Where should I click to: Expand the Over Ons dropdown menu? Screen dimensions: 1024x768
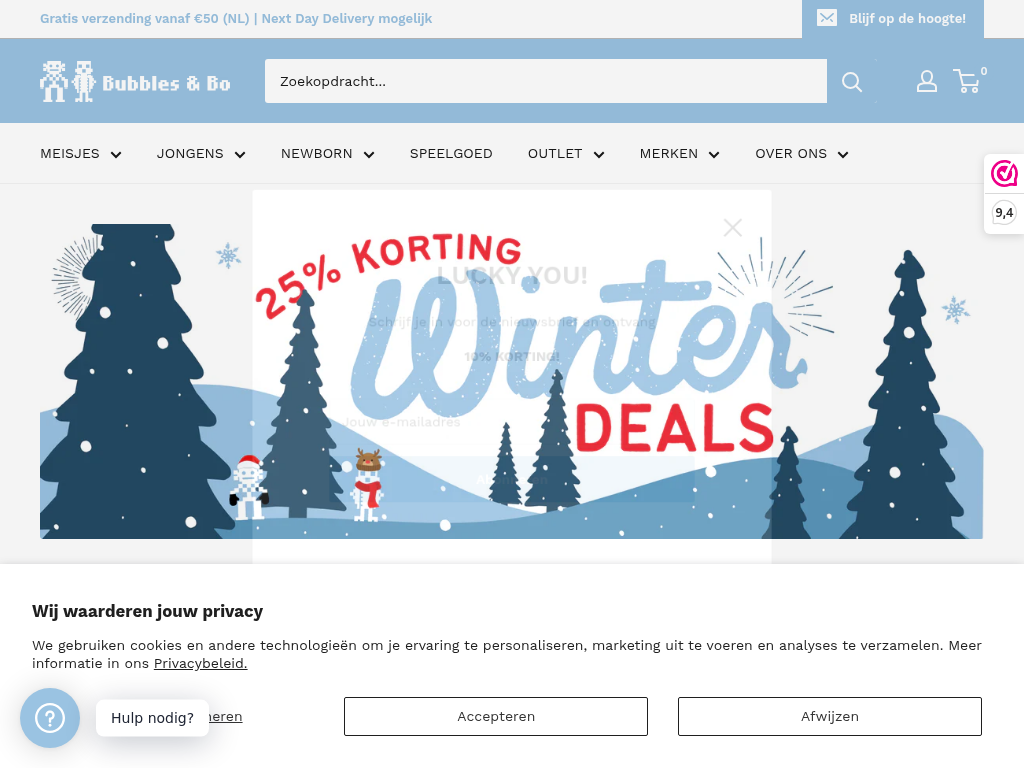coord(802,154)
